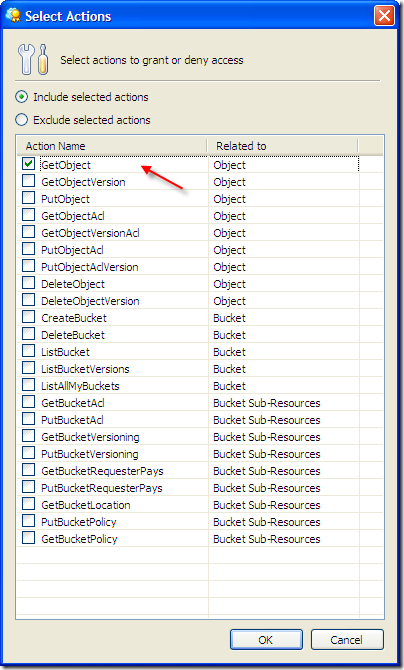Tick the GetObjectAcl checkbox
Viewport: 404px width, 670px height.
point(29,215)
